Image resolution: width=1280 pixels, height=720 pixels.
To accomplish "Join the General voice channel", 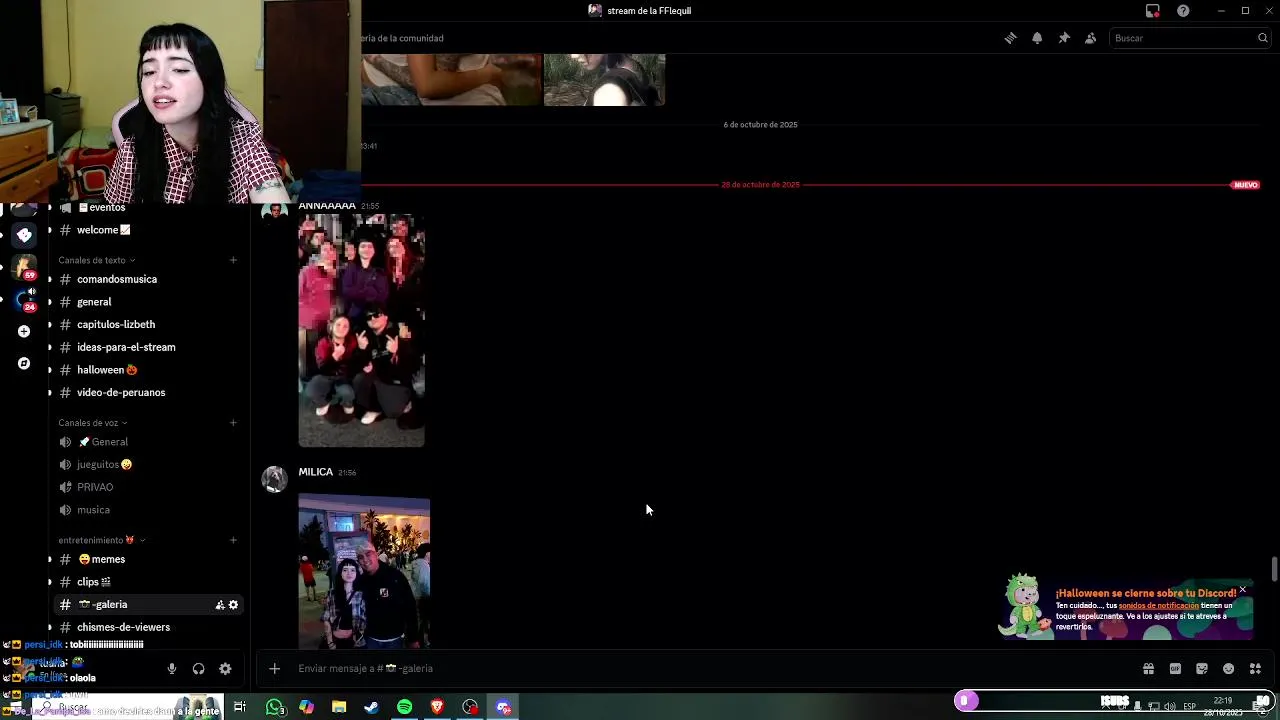I will point(147,442).
